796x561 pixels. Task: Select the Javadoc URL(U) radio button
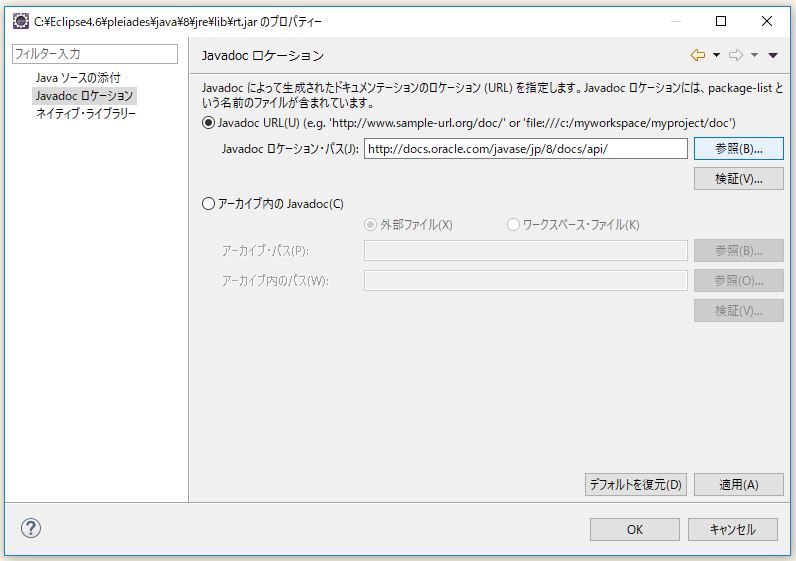coord(208,123)
